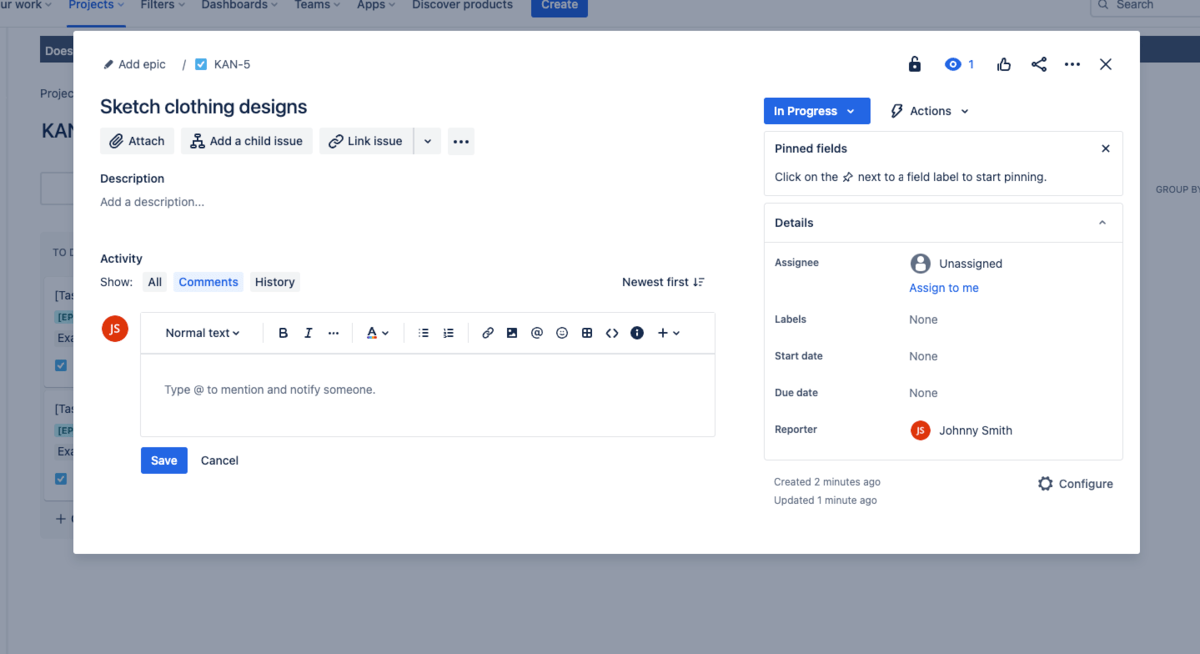Open the text color picker
Screen dimensions: 1200x654
click(x=376, y=333)
